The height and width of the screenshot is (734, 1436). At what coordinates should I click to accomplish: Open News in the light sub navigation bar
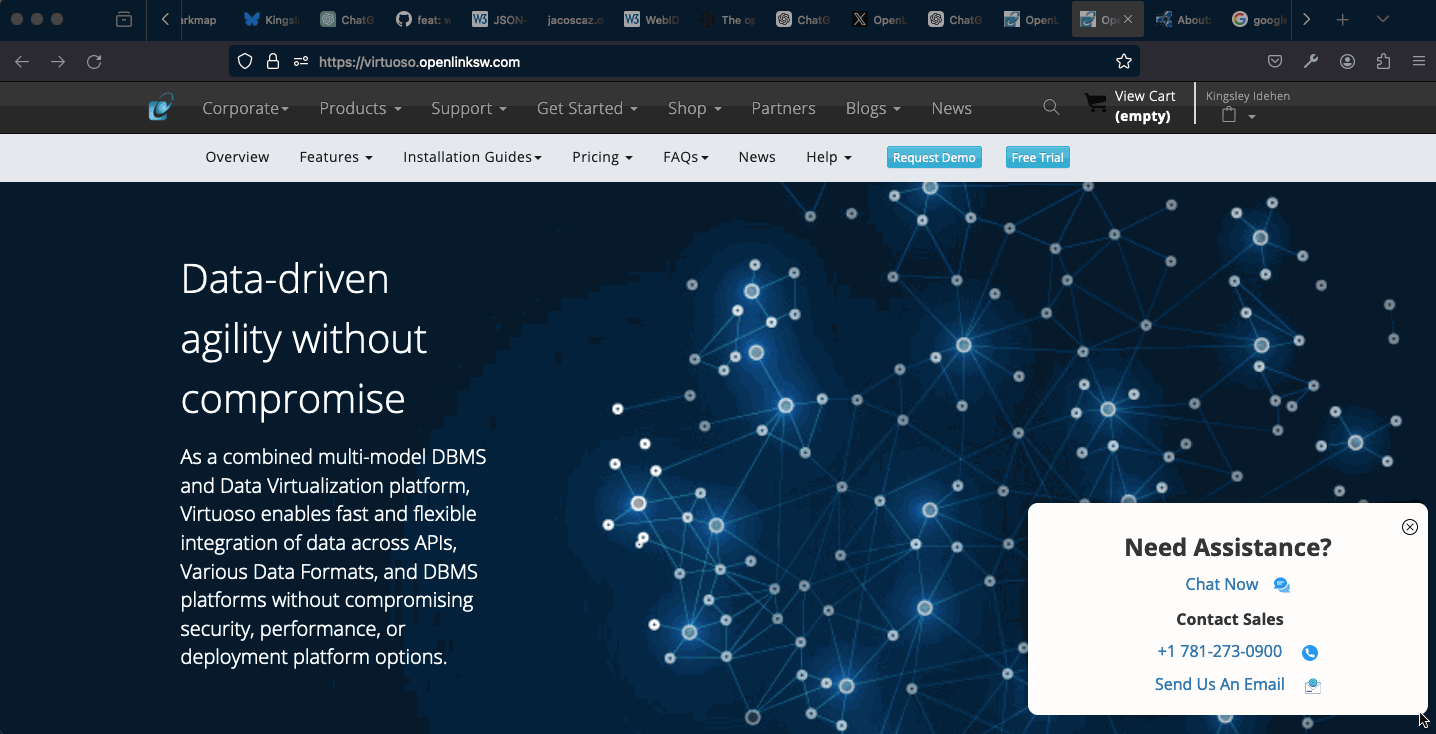pyautogui.click(x=757, y=157)
